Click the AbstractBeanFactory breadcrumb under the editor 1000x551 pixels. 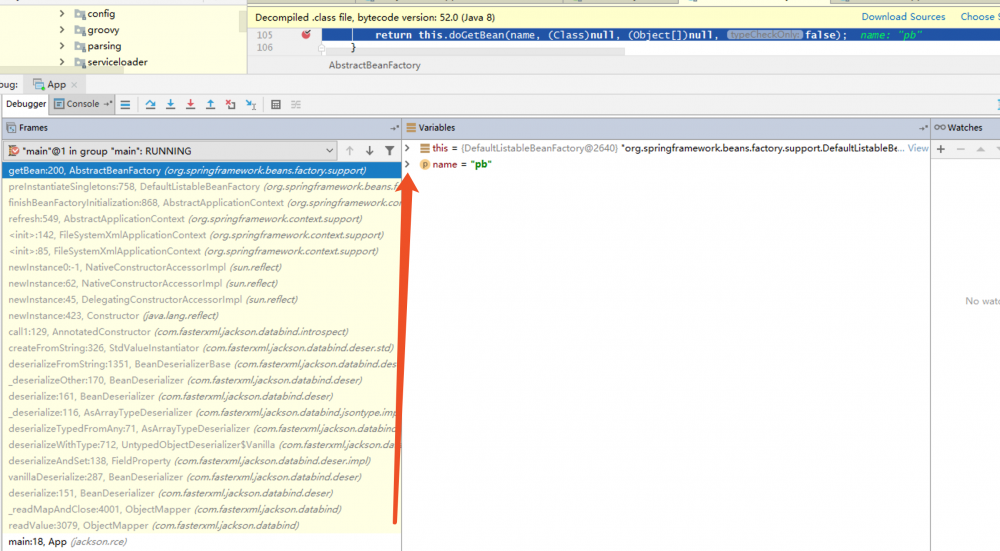coord(374,65)
